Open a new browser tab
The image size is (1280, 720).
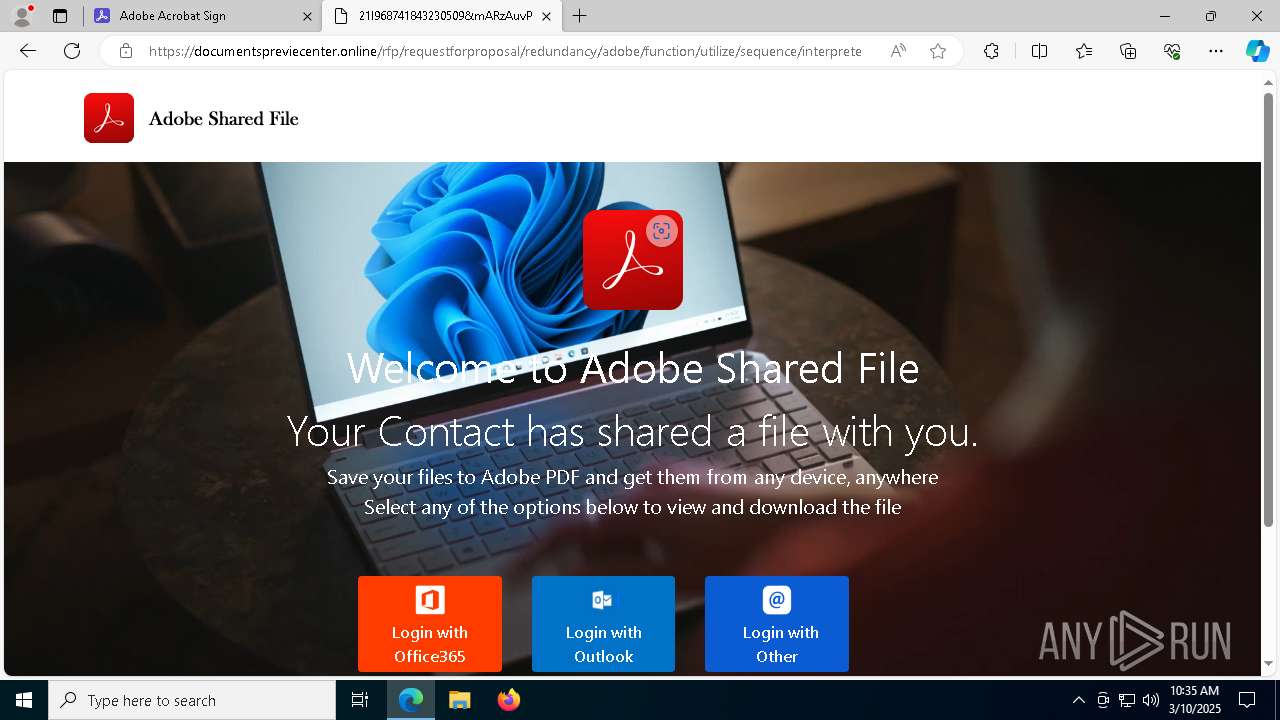(580, 16)
